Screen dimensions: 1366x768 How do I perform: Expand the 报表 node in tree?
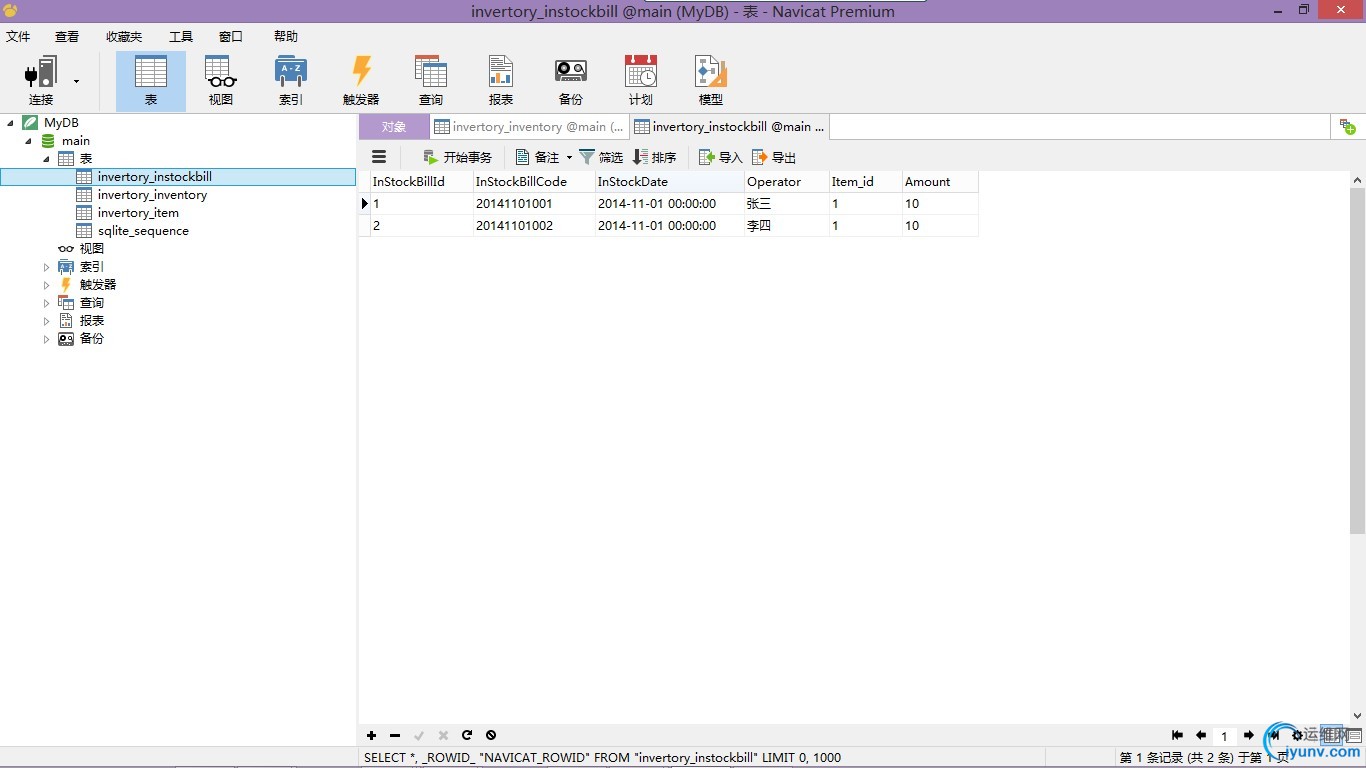pyautogui.click(x=47, y=321)
